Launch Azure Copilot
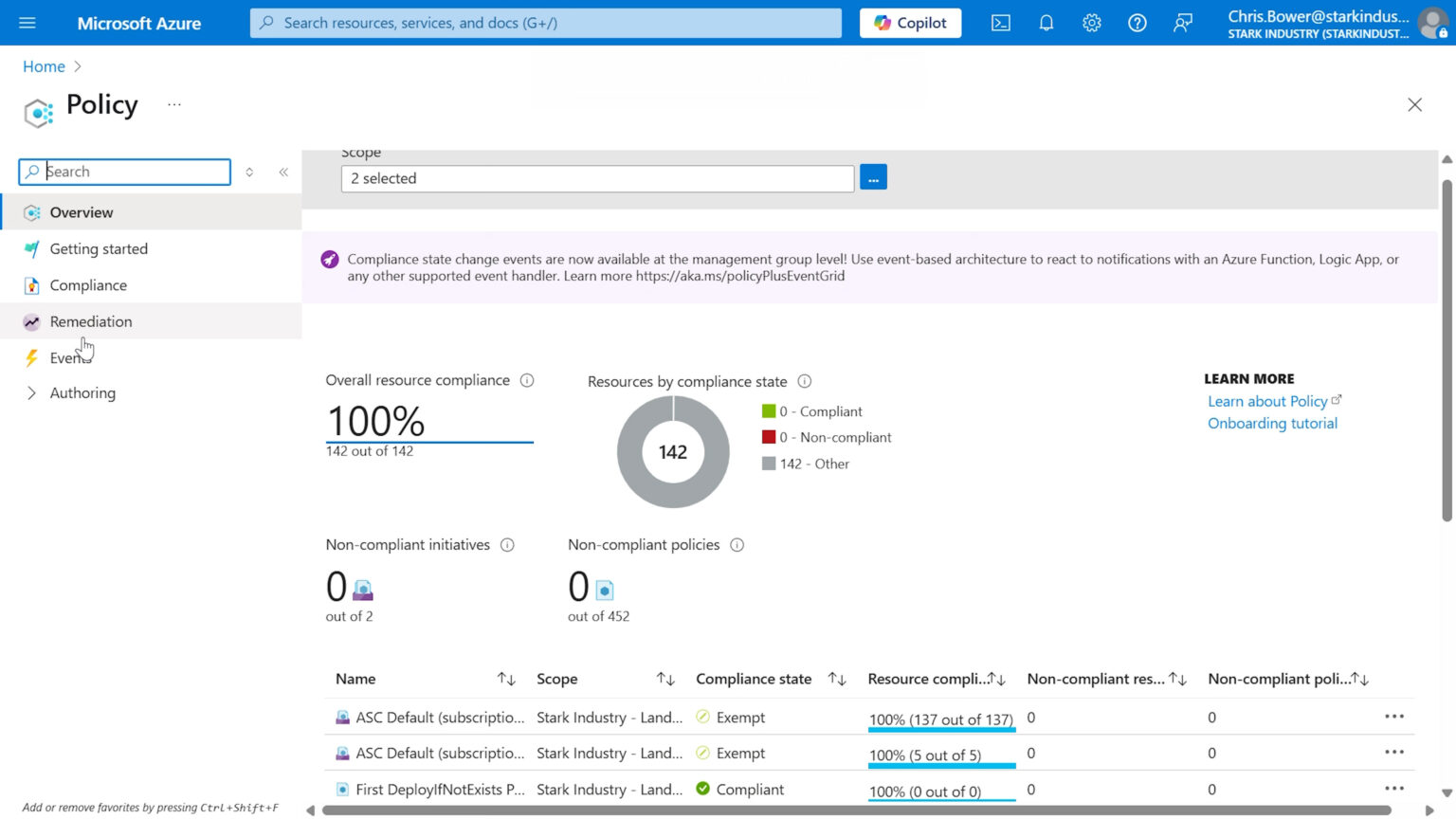 click(x=908, y=22)
